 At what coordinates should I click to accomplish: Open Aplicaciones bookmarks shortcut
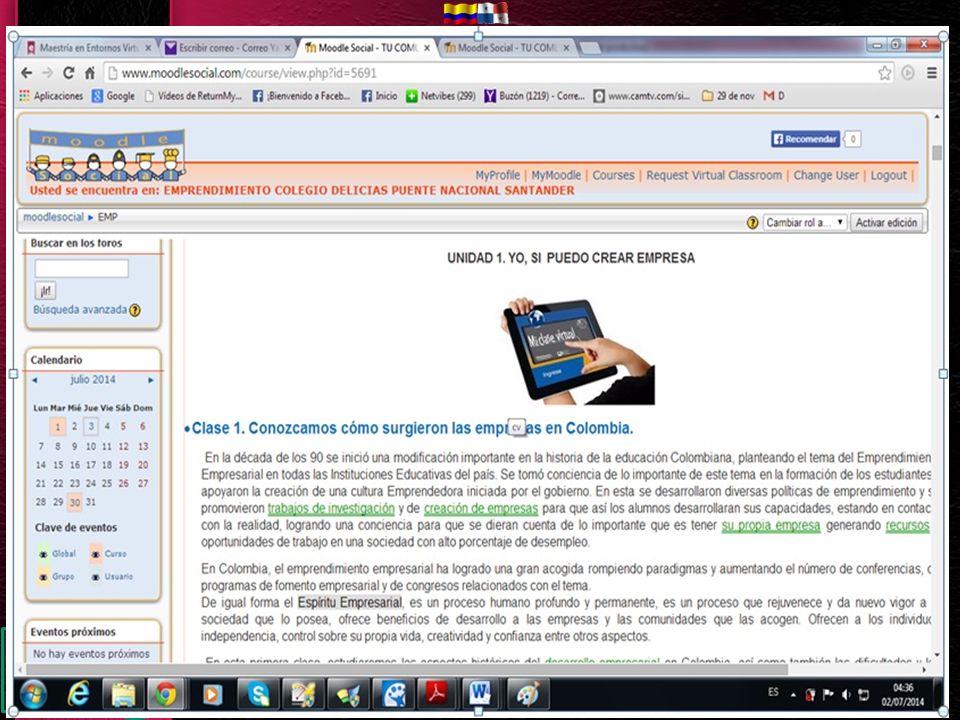pyautogui.click(x=51, y=96)
